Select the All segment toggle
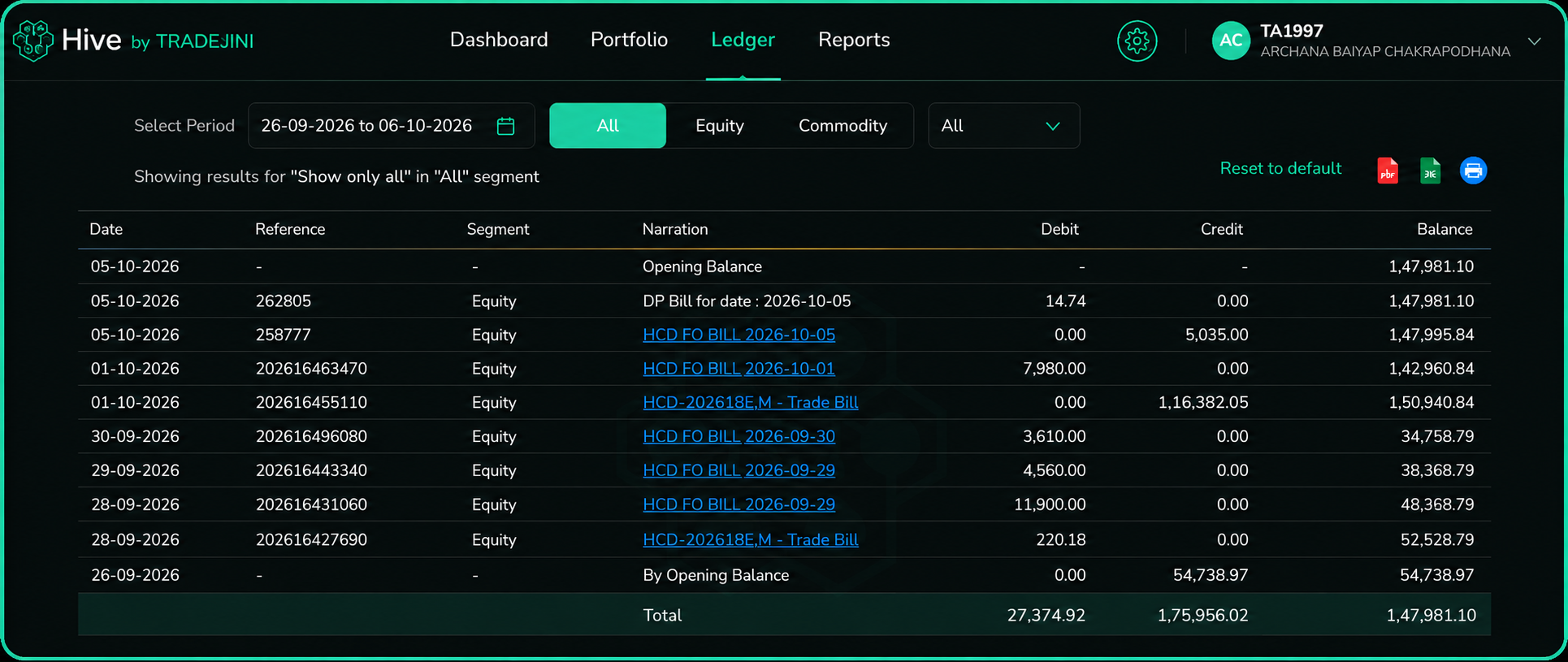This screenshot has width=1568, height=662. (608, 126)
